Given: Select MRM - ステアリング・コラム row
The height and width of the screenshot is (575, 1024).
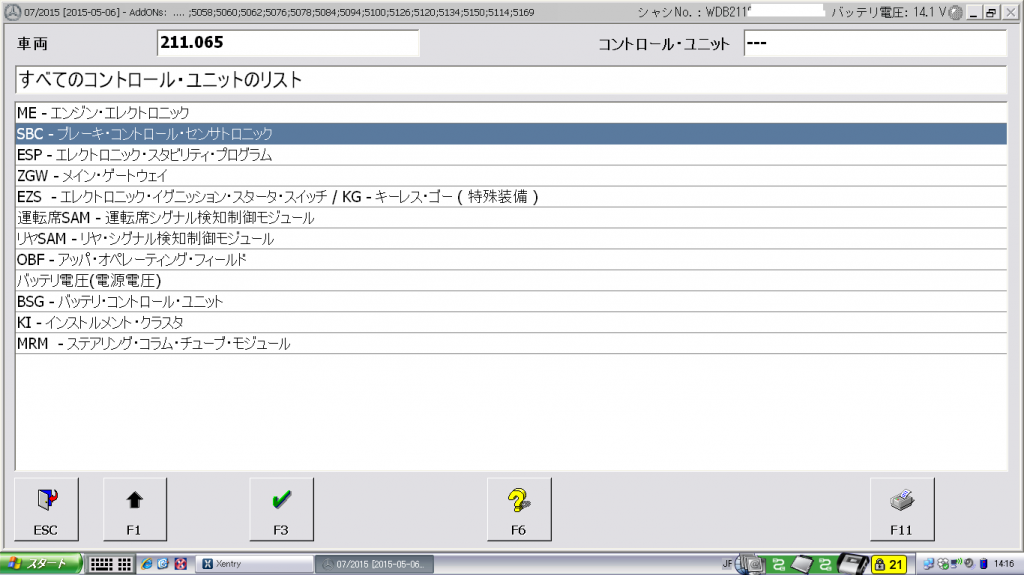Looking at the screenshot, I should [511, 343].
